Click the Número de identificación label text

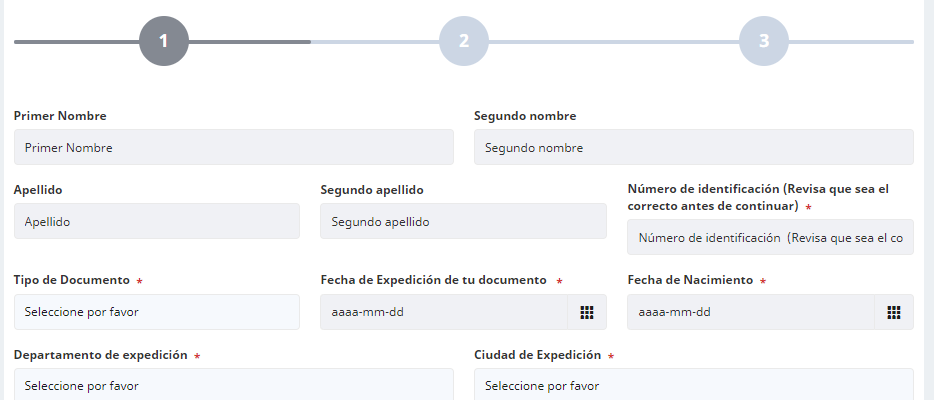tap(758, 198)
